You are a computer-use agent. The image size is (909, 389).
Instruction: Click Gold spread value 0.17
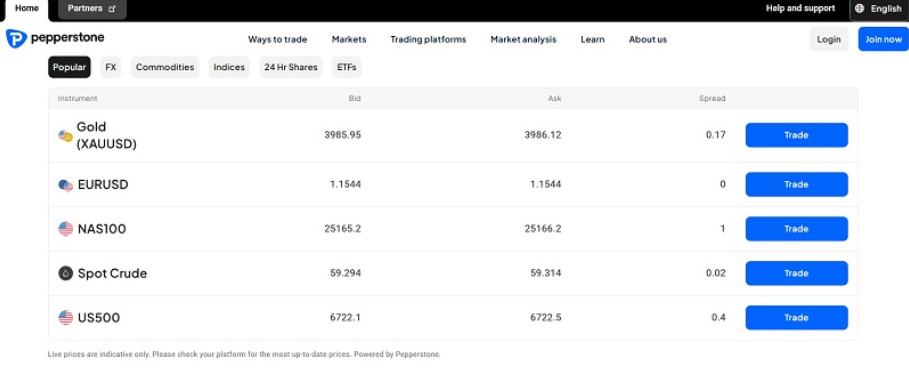point(716,135)
